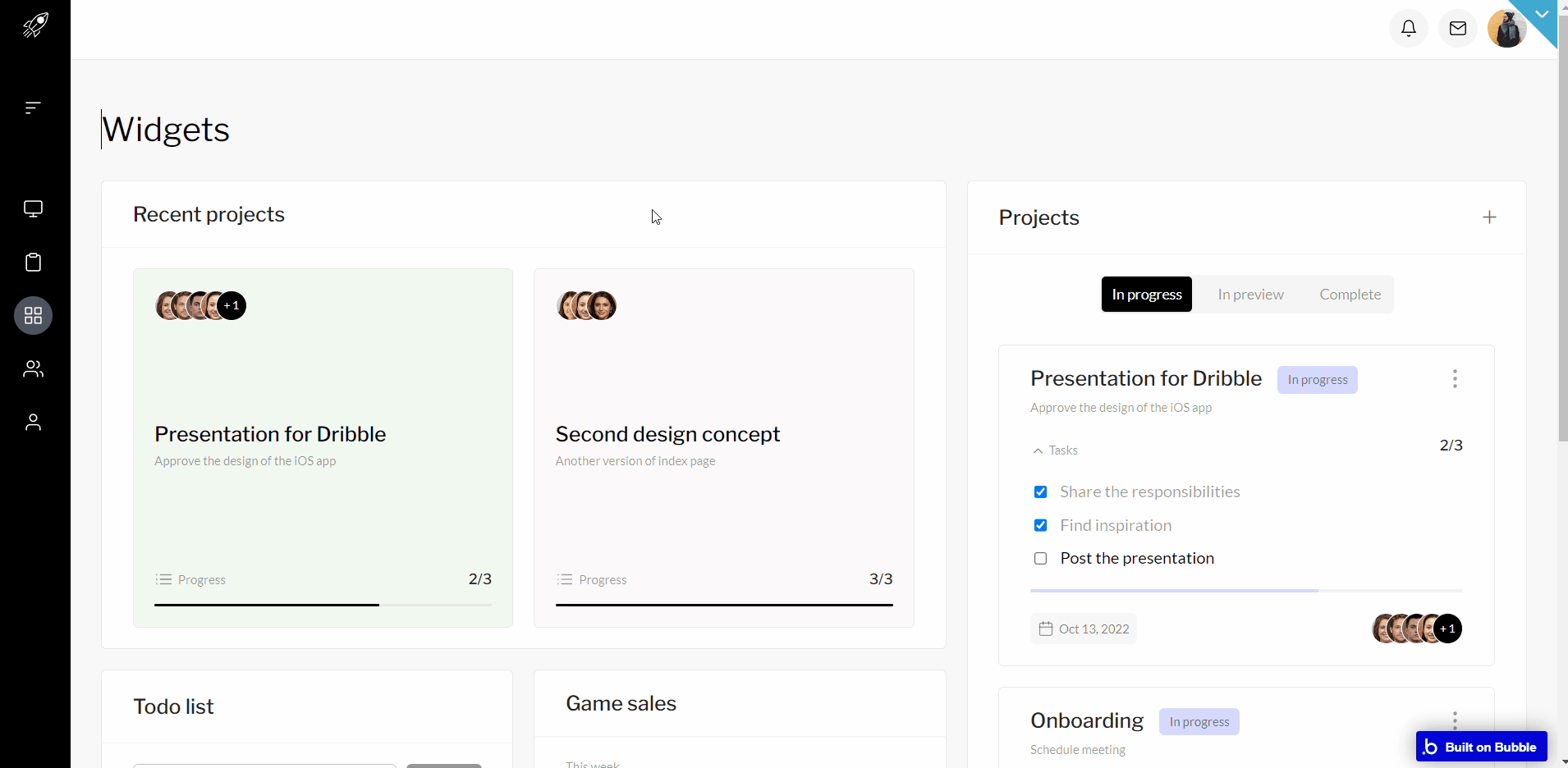Screen dimensions: 1568x768
Task: Click the Widgets page heading
Action: (166, 130)
